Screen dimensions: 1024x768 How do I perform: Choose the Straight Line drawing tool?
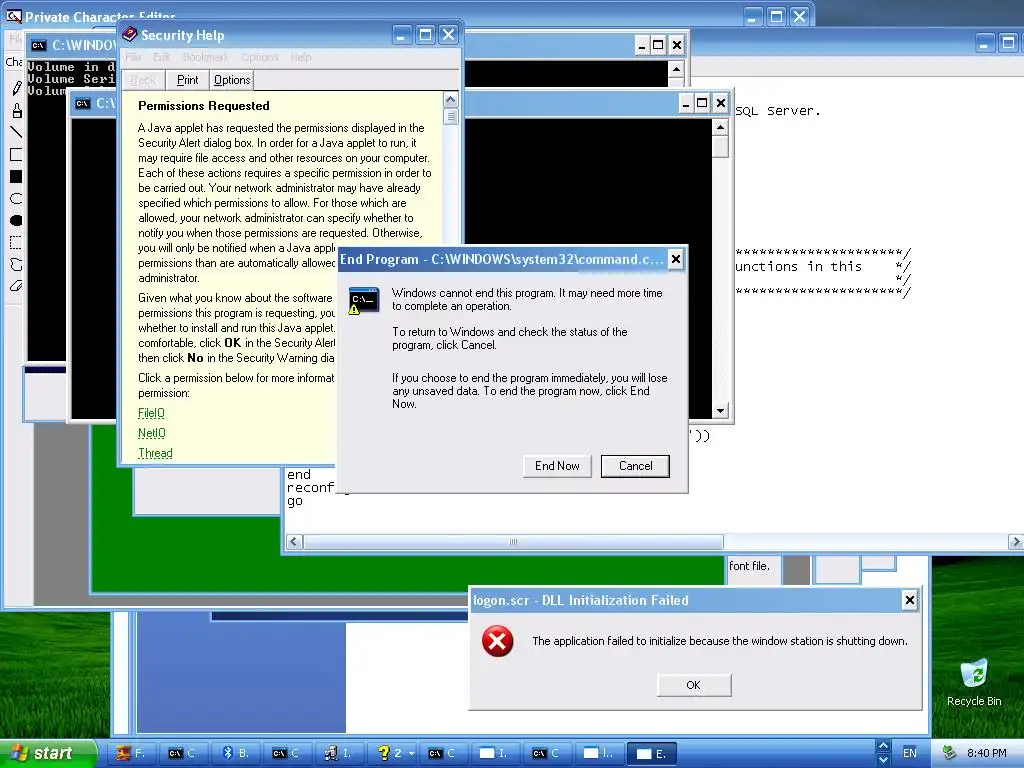coord(16,132)
